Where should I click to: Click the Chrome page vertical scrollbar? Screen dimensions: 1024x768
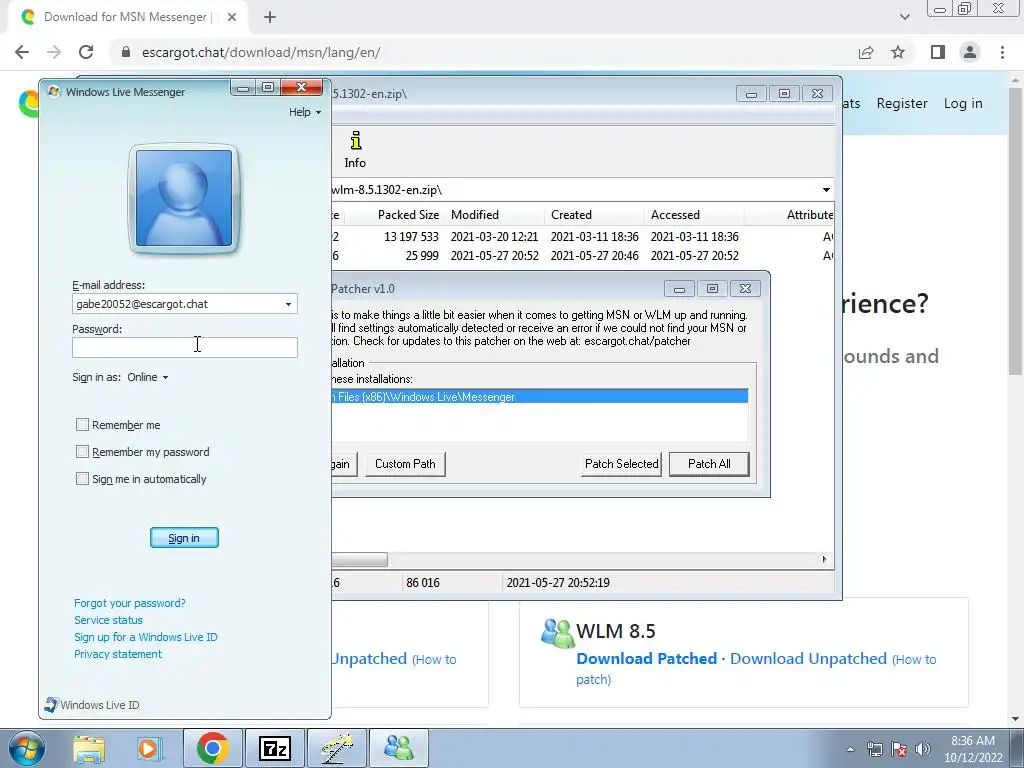1016,229
